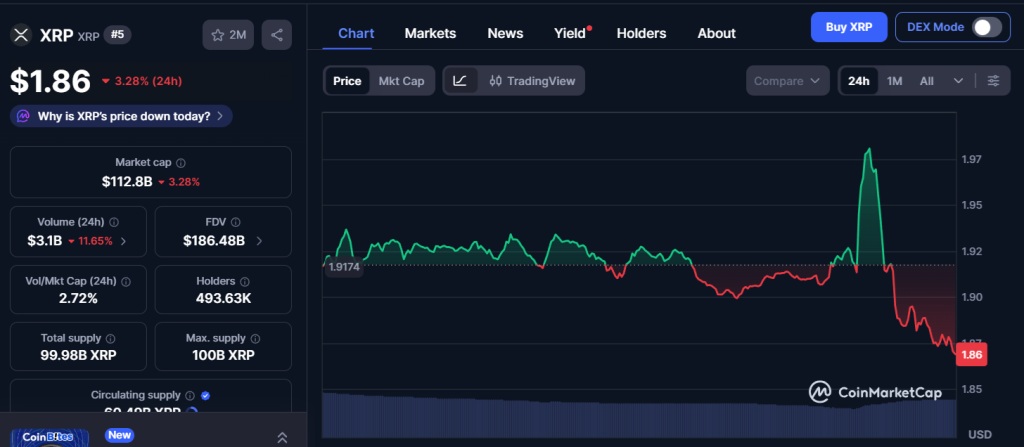Open the 'Why is XRP's price down today?' link

pyautogui.click(x=121, y=116)
